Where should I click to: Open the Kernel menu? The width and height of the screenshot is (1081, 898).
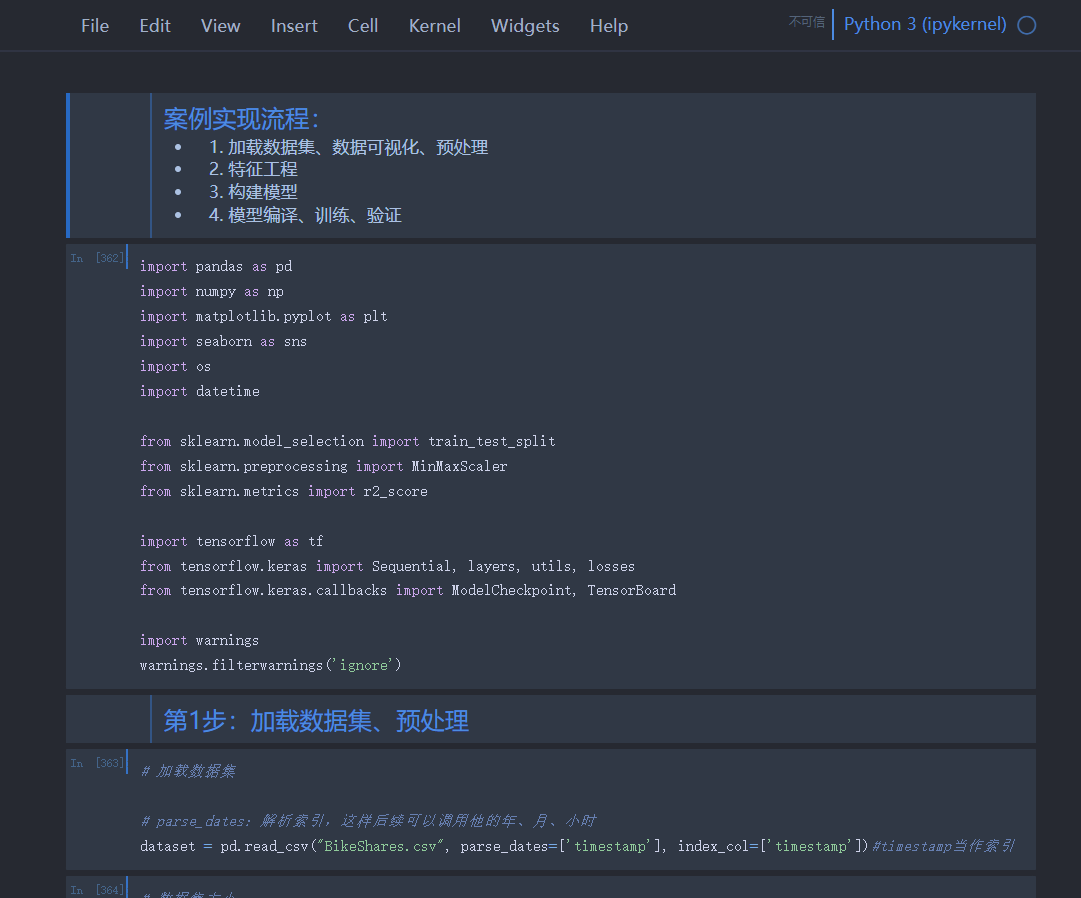(x=434, y=25)
